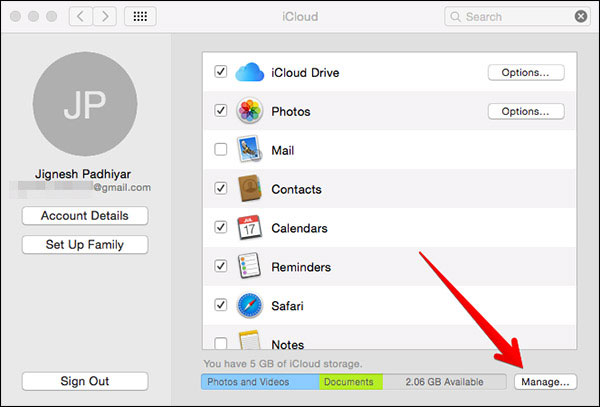Click the Contacts address book icon
This screenshot has width=600, height=407.
[249, 188]
